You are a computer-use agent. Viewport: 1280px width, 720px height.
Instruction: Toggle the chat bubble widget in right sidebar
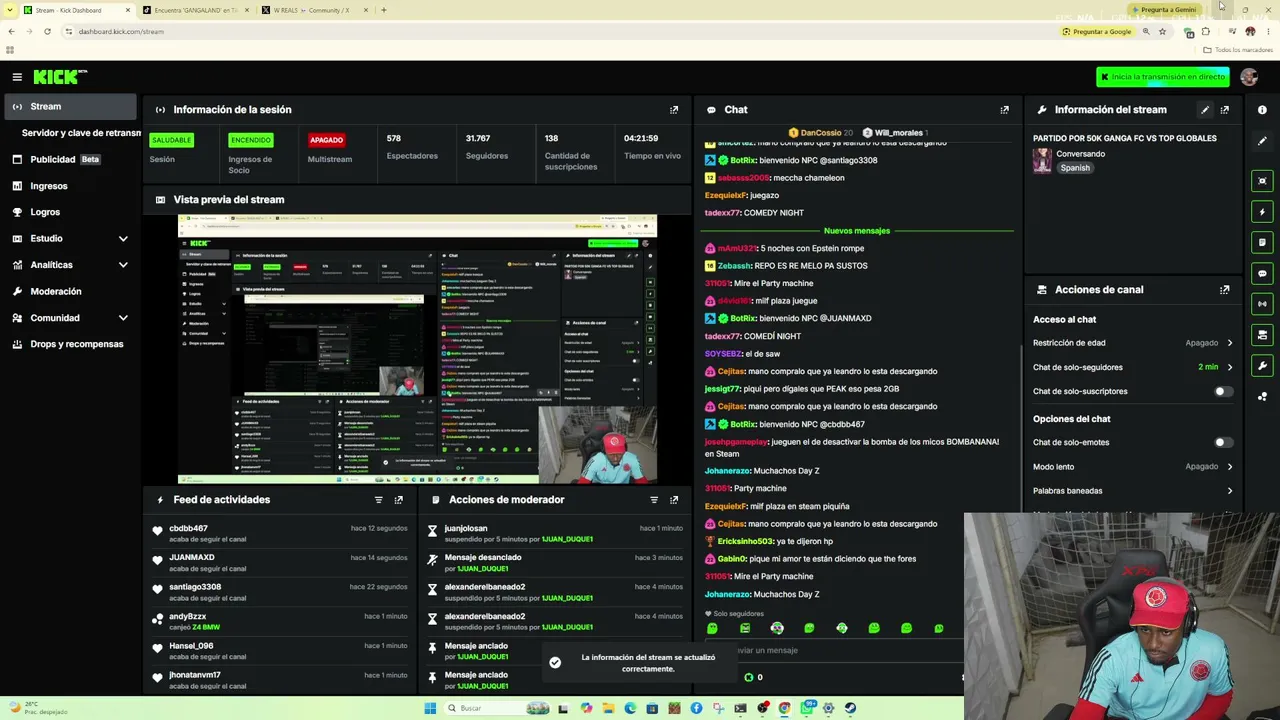1262,273
